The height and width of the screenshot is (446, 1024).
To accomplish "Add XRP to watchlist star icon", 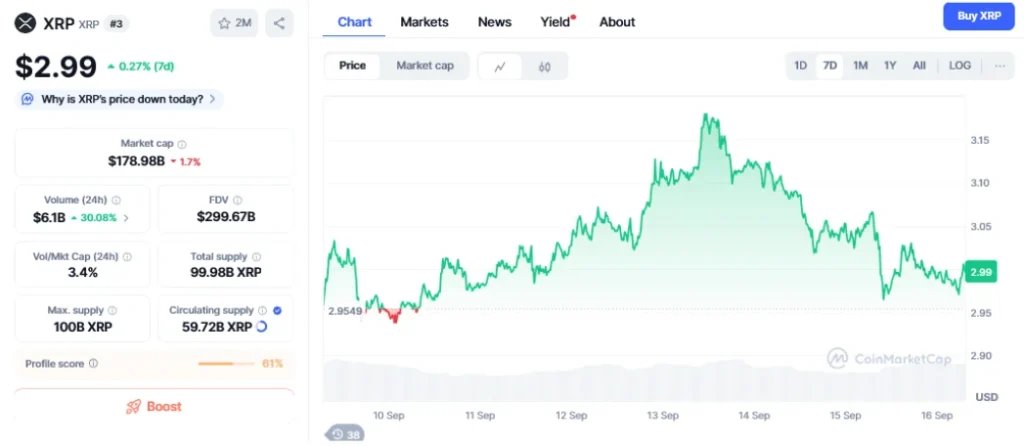I will (224, 24).
